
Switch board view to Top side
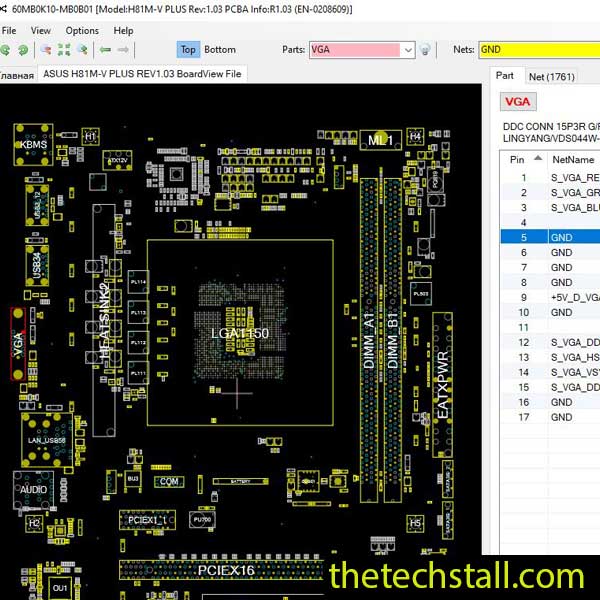pyautogui.click(x=188, y=49)
